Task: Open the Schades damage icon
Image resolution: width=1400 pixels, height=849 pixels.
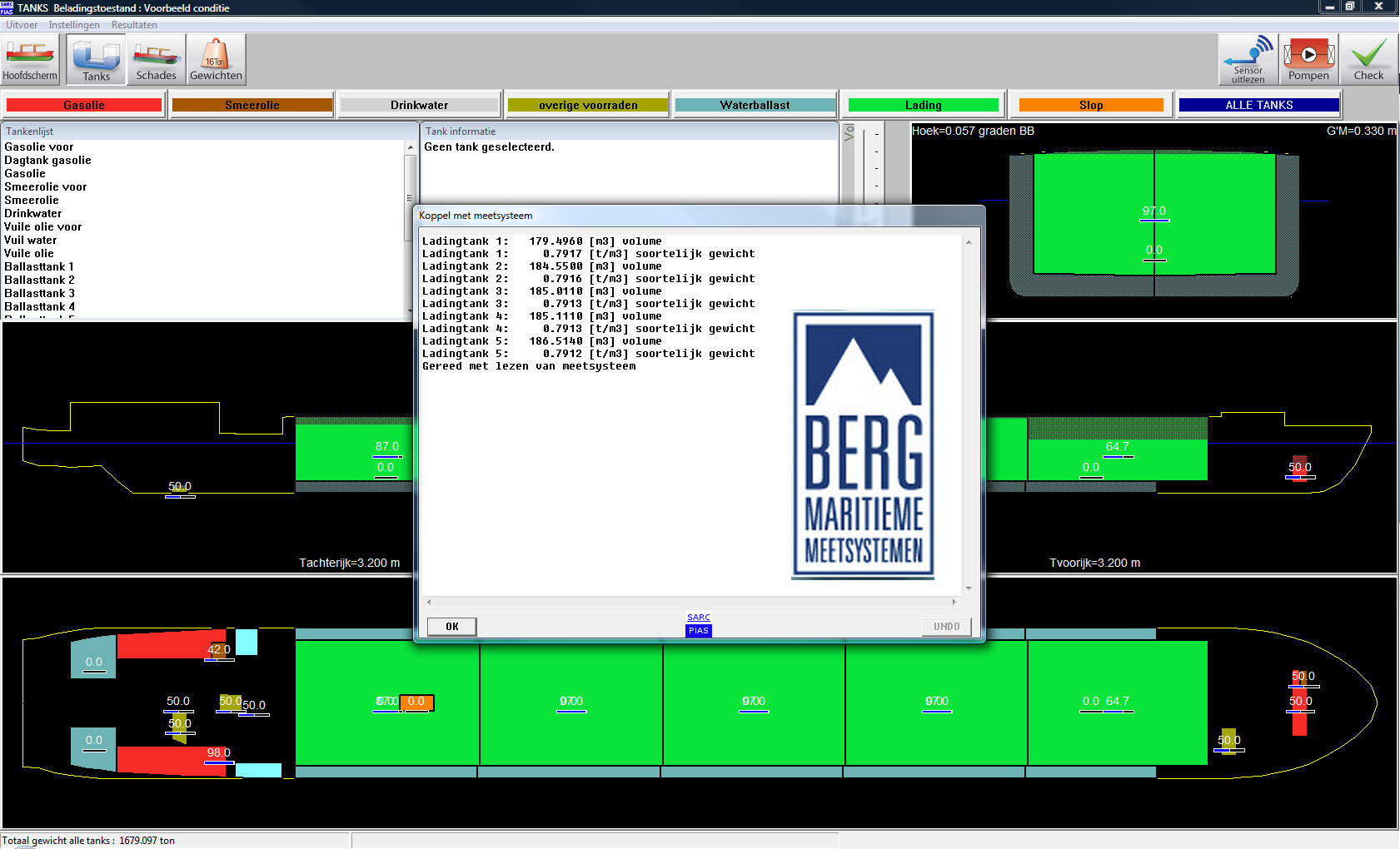Action: click(156, 59)
